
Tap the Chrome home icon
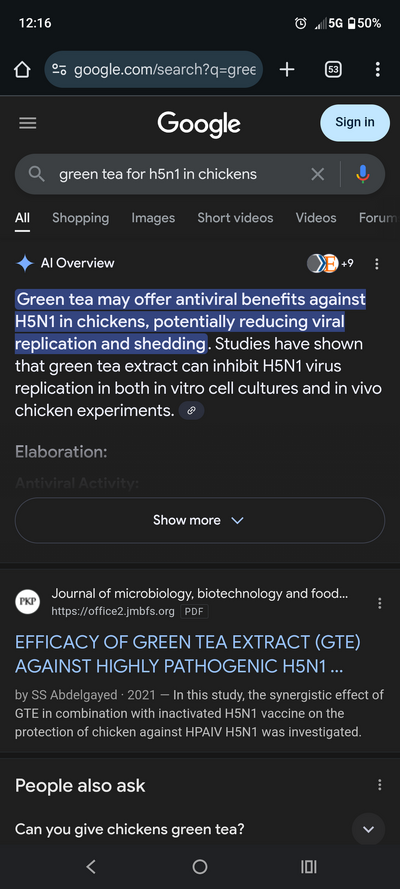click(x=22, y=70)
